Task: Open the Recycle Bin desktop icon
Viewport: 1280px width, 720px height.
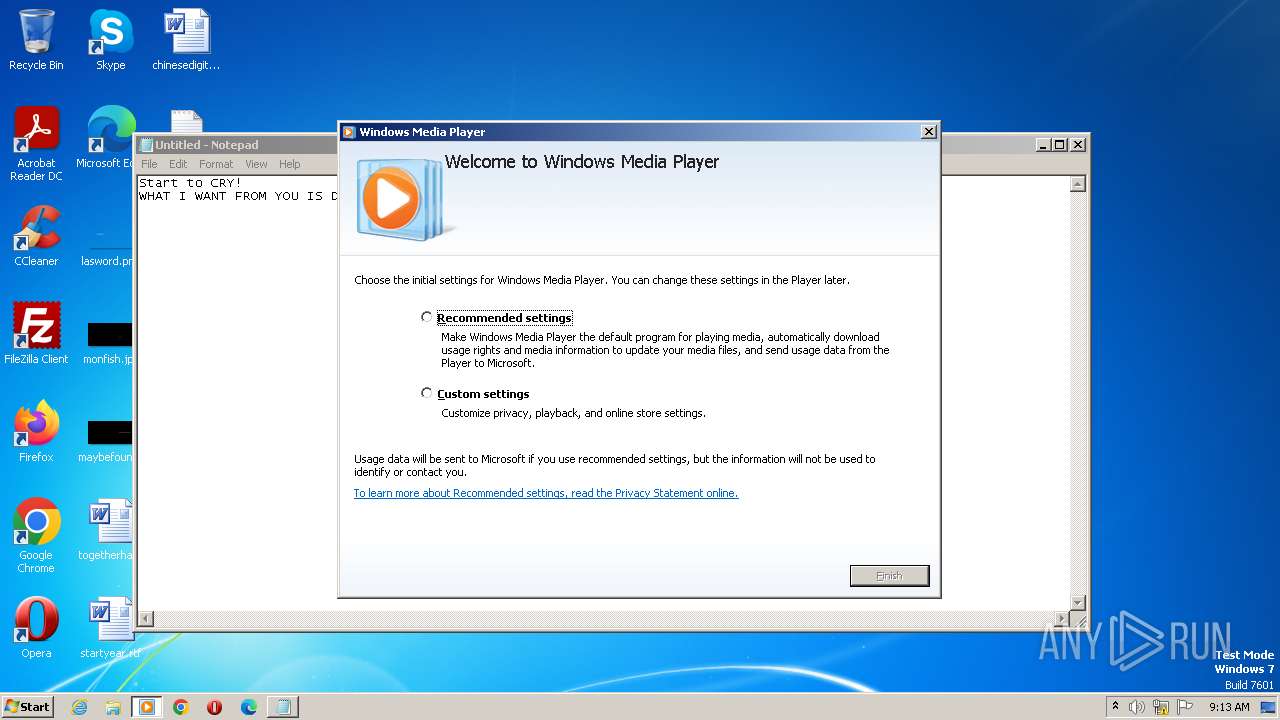Action: point(36,40)
